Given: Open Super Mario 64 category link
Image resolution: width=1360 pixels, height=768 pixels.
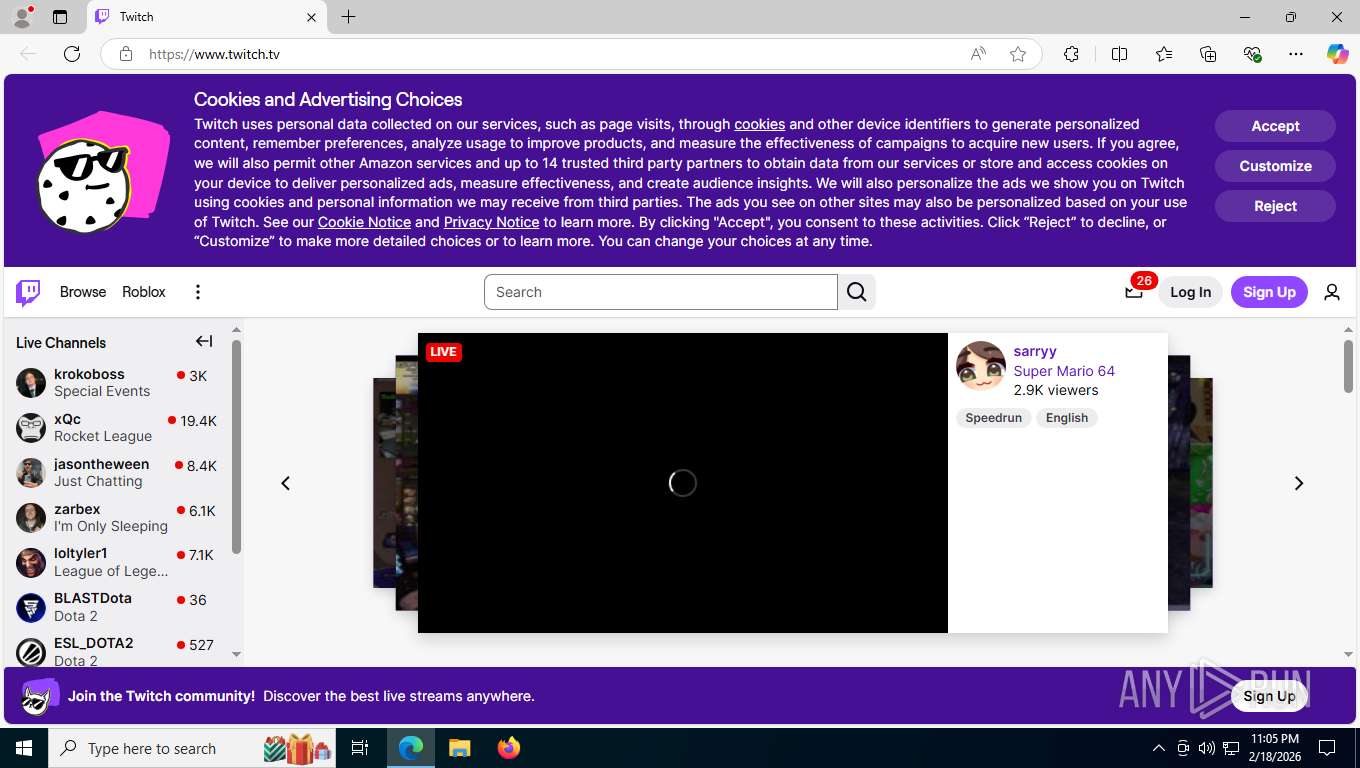Looking at the screenshot, I should point(1064,371).
